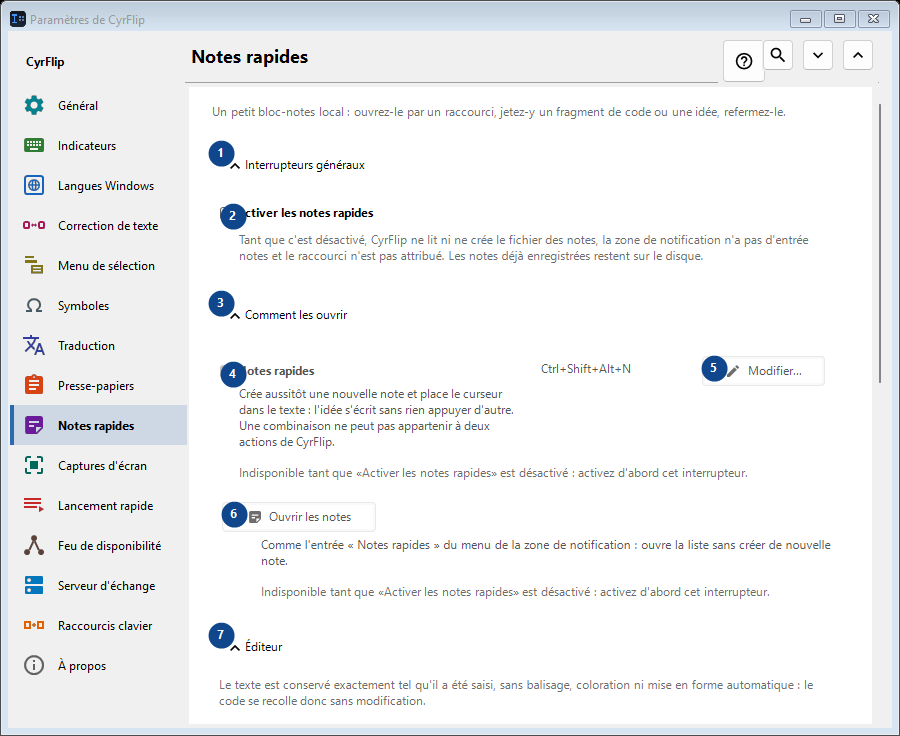900x736 pixels.
Task: Collapse the Interrupteurs généraux section
Action: tap(298, 165)
